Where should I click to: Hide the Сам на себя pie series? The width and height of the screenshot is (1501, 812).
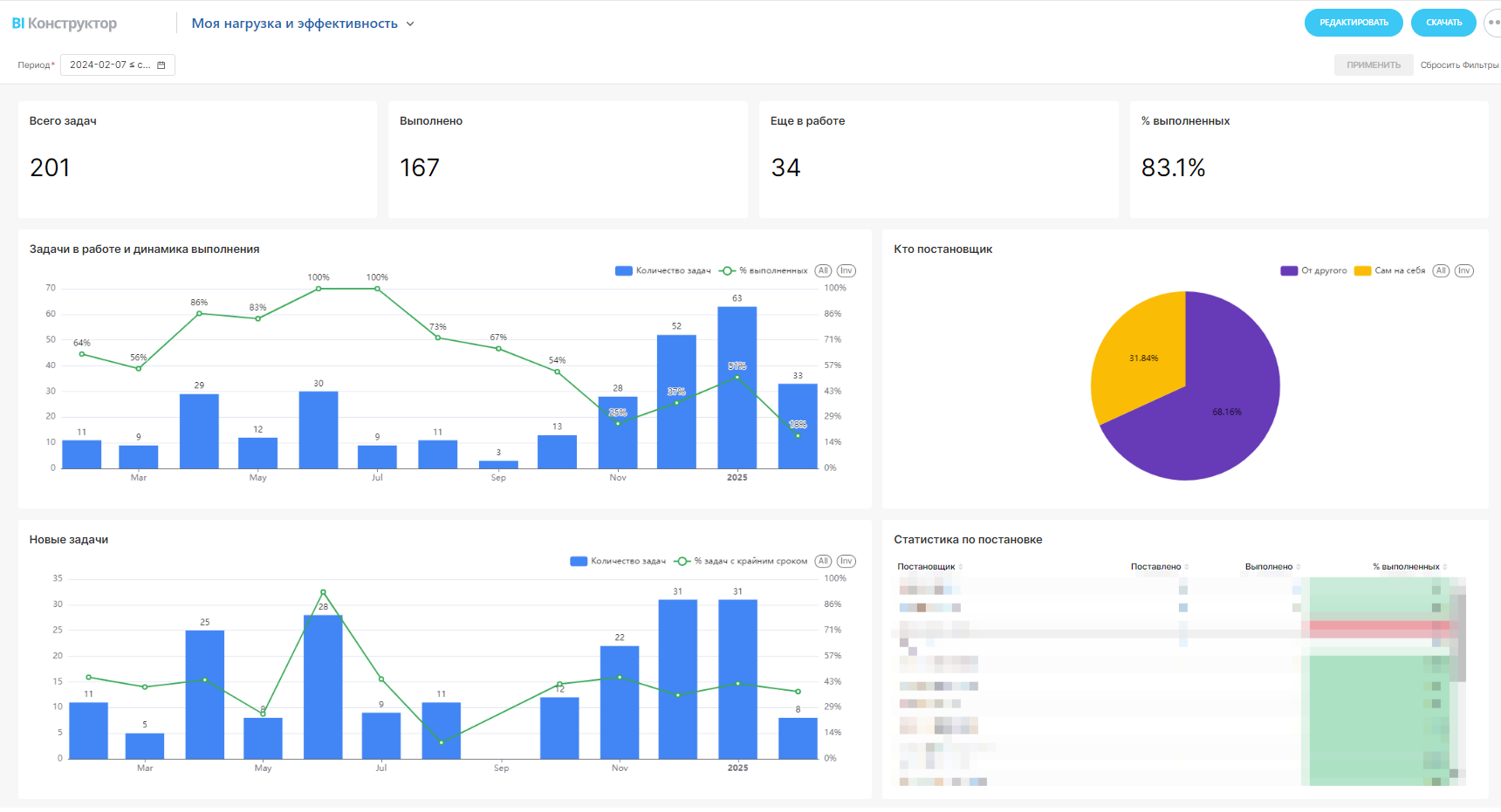(x=1390, y=270)
